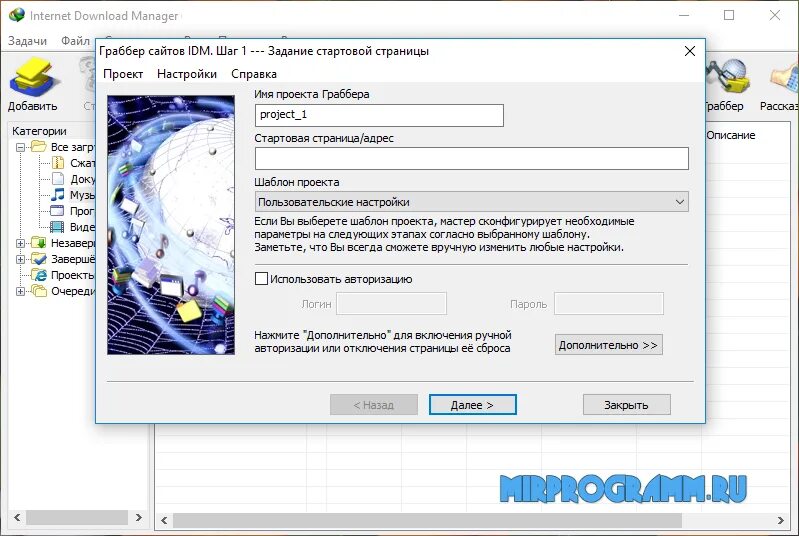Click the Tell a friend (Рассказ) toolbar icon
This screenshot has width=799, height=536.
coord(785,76)
